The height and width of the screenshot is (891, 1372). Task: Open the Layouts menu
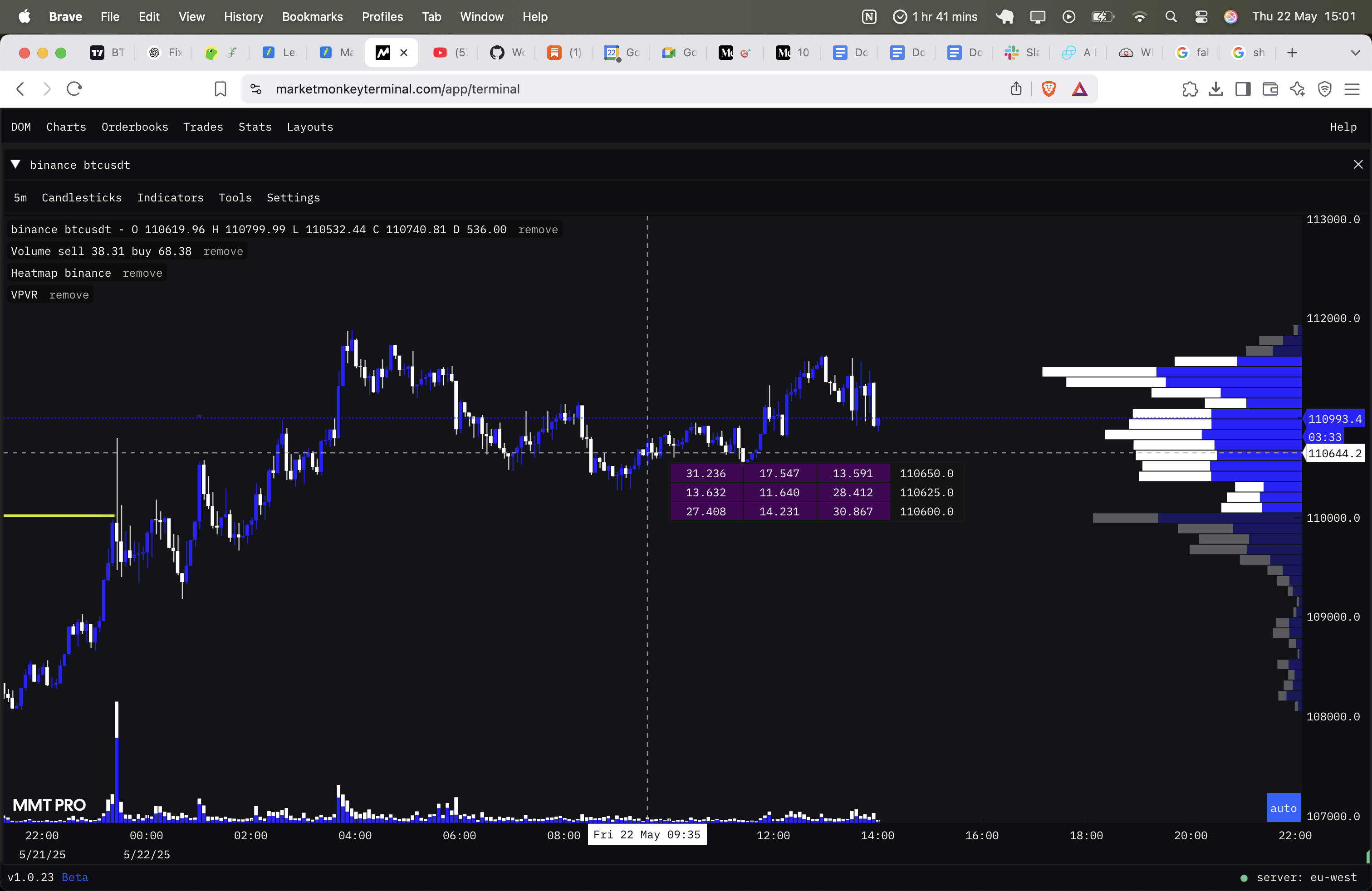(x=309, y=127)
